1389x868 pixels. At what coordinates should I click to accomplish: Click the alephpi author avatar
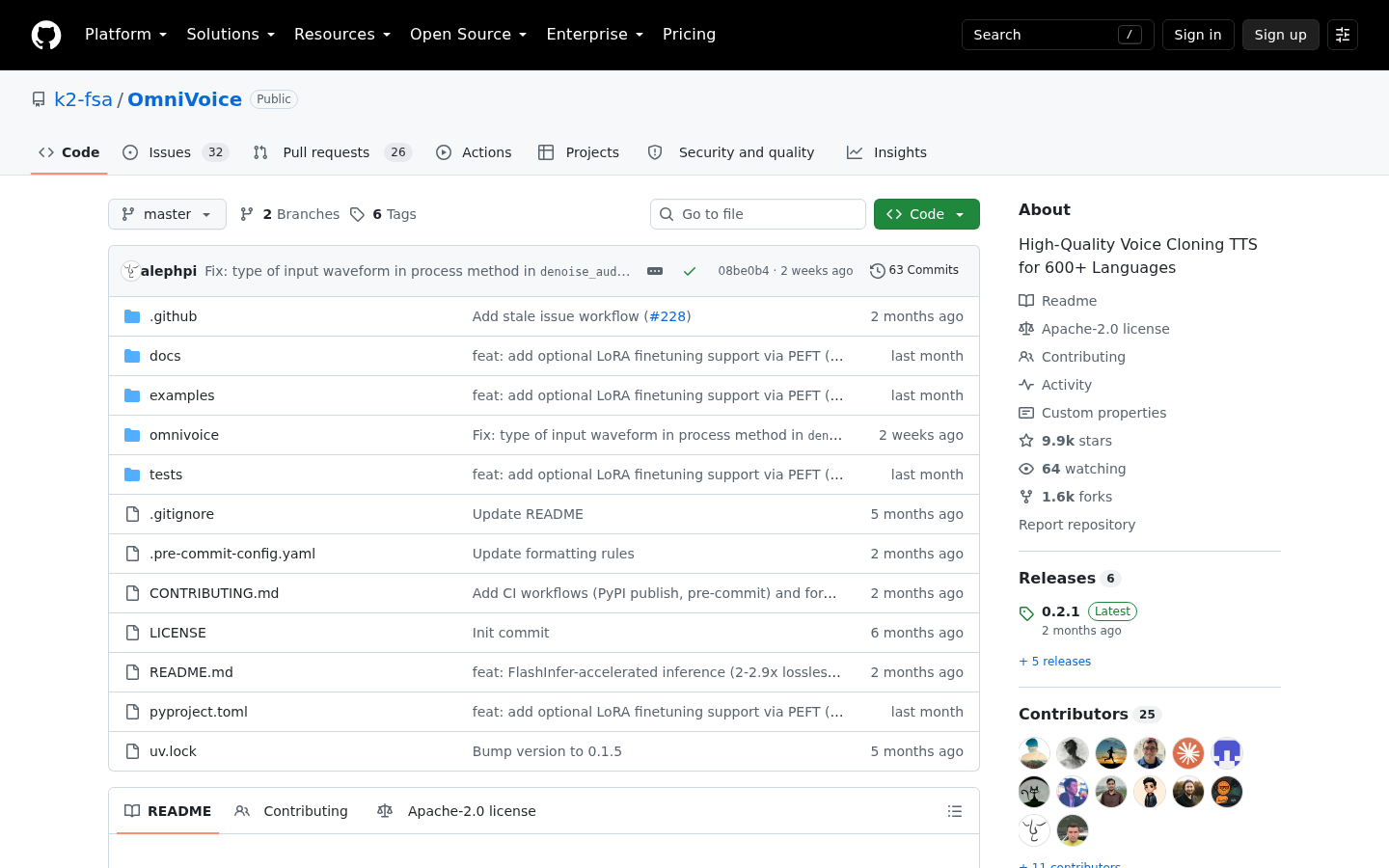[130, 271]
